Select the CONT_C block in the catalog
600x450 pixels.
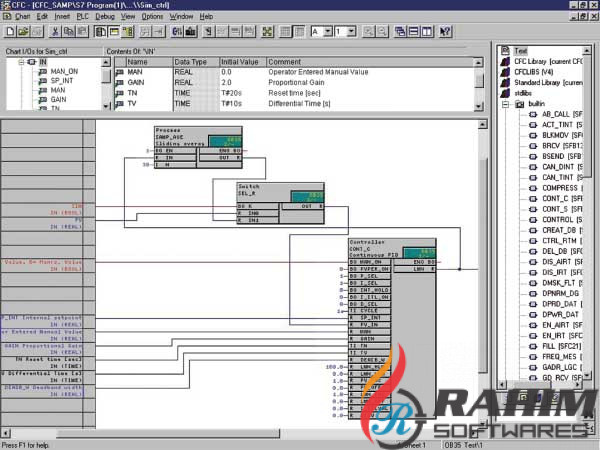click(x=562, y=199)
